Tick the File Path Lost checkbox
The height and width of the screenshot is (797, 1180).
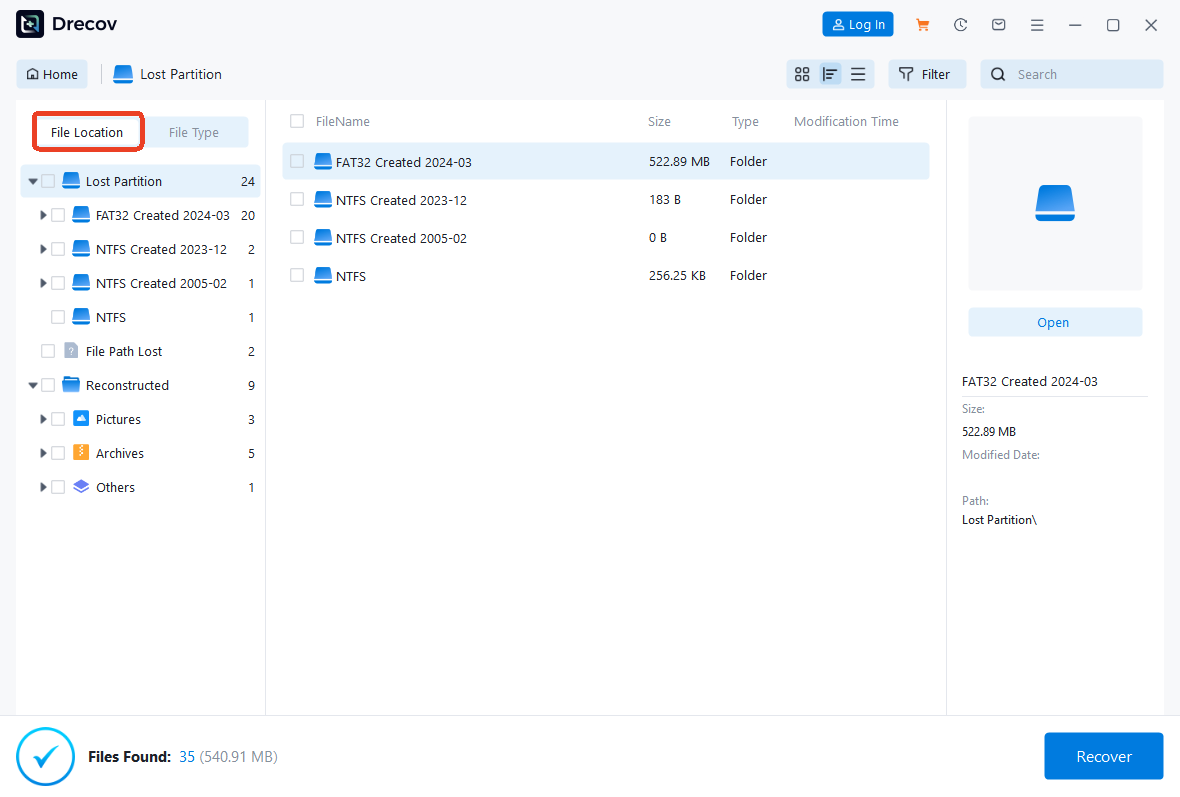click(48, 351)
